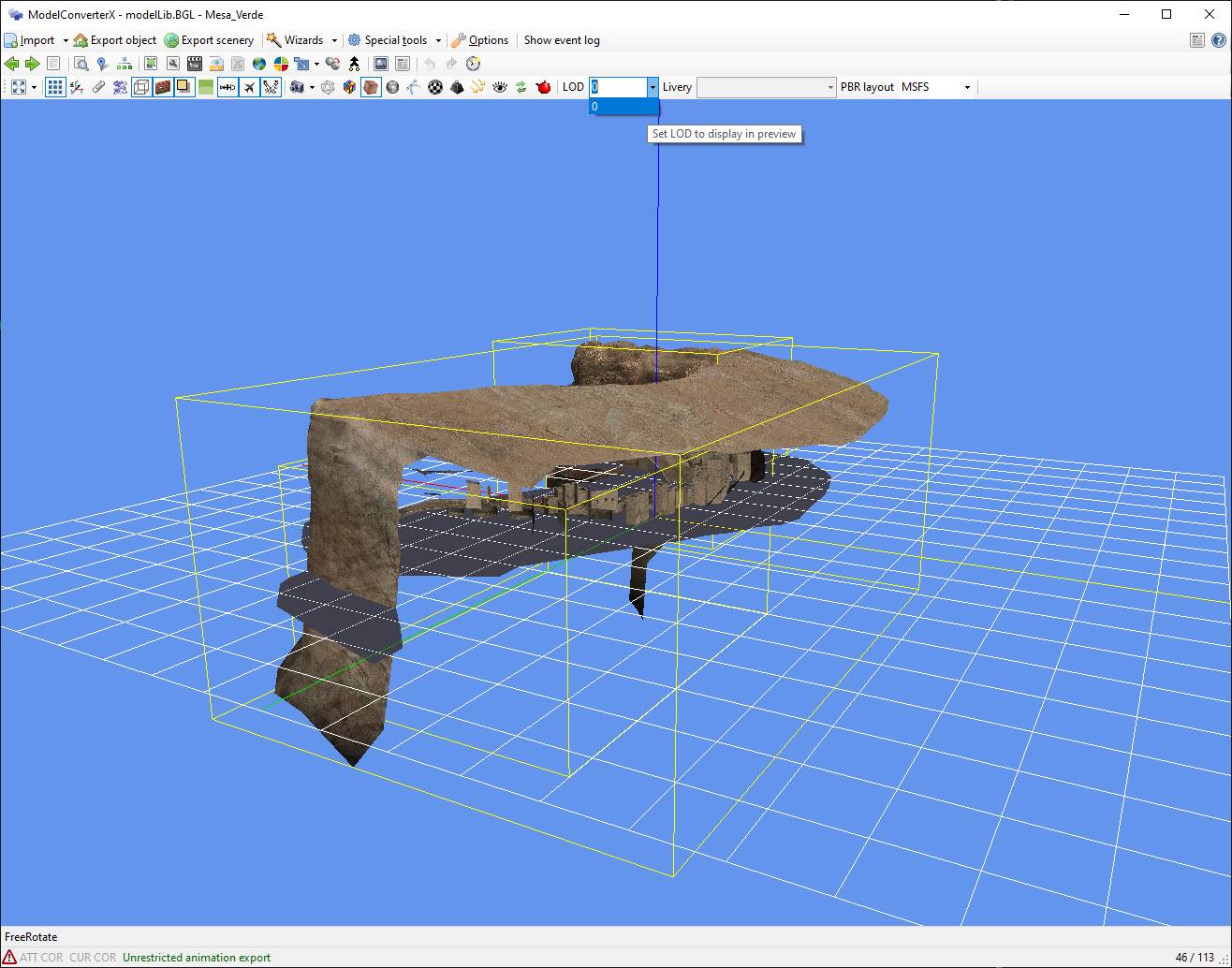Viewport: 1232px width, 968px height.
Task: Open the Special tools menu
Action: point(394,40)
